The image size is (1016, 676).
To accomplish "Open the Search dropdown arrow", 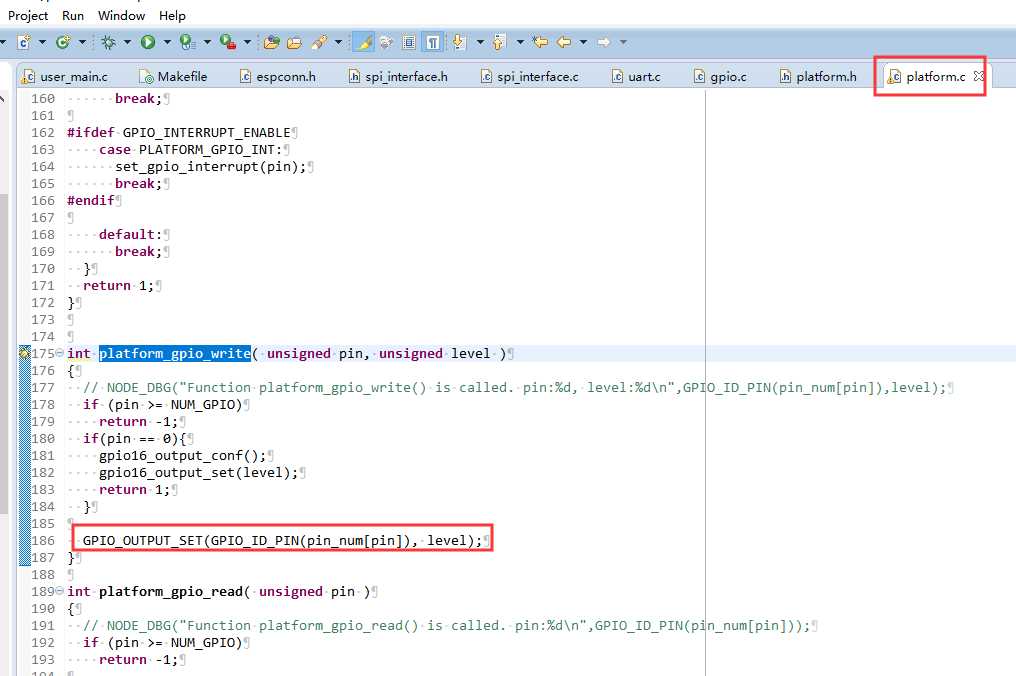I will point(338,42).
